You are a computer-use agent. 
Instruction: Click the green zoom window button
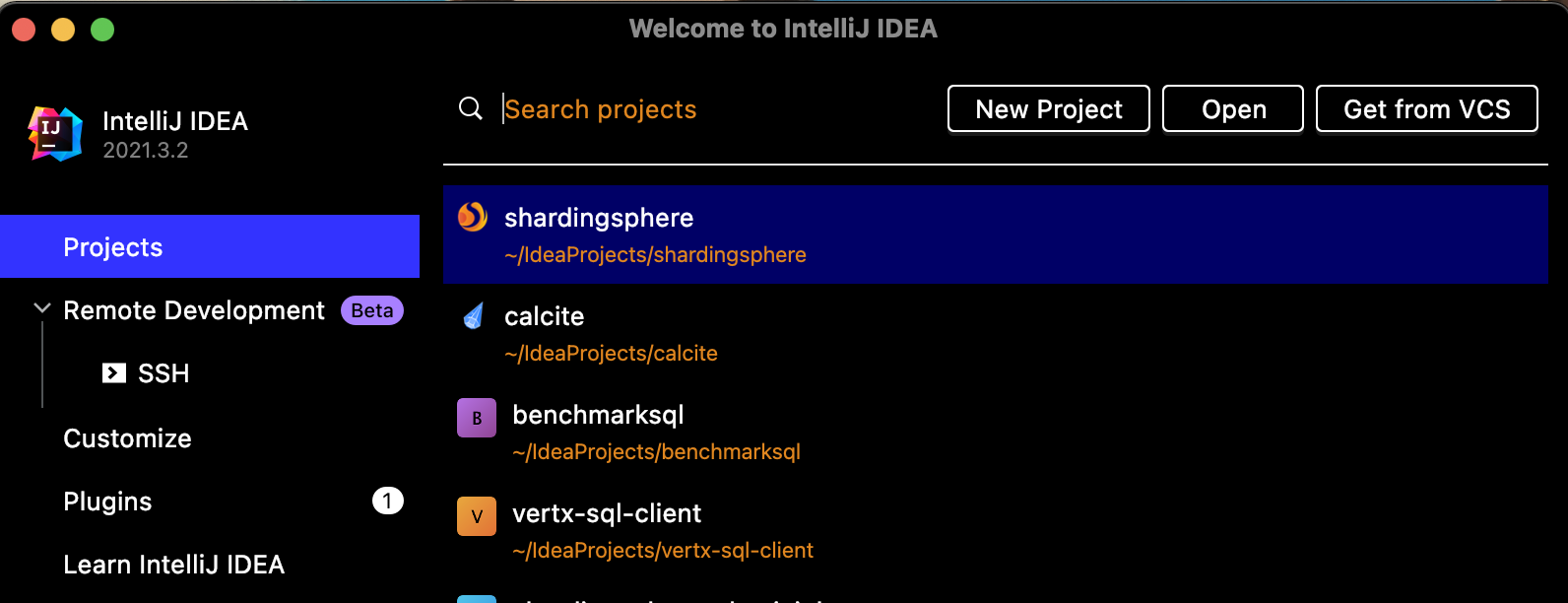pos(102,30)
